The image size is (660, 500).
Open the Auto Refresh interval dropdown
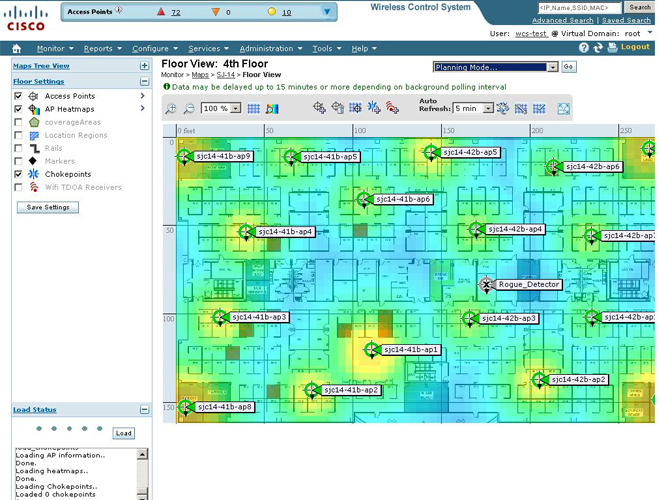coord(472,108)
